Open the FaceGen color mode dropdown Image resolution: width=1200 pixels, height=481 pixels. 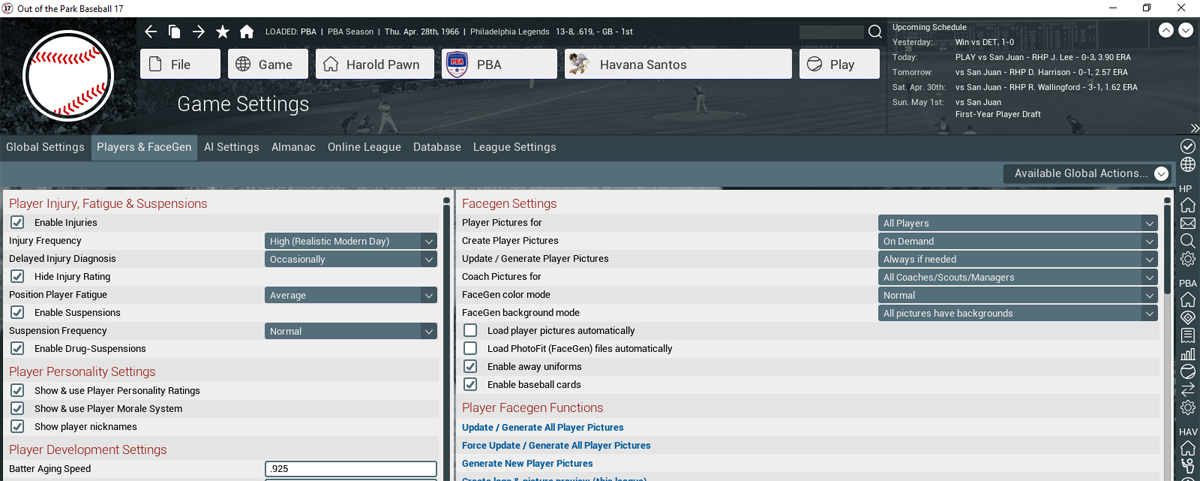(x=1018, y=295)
